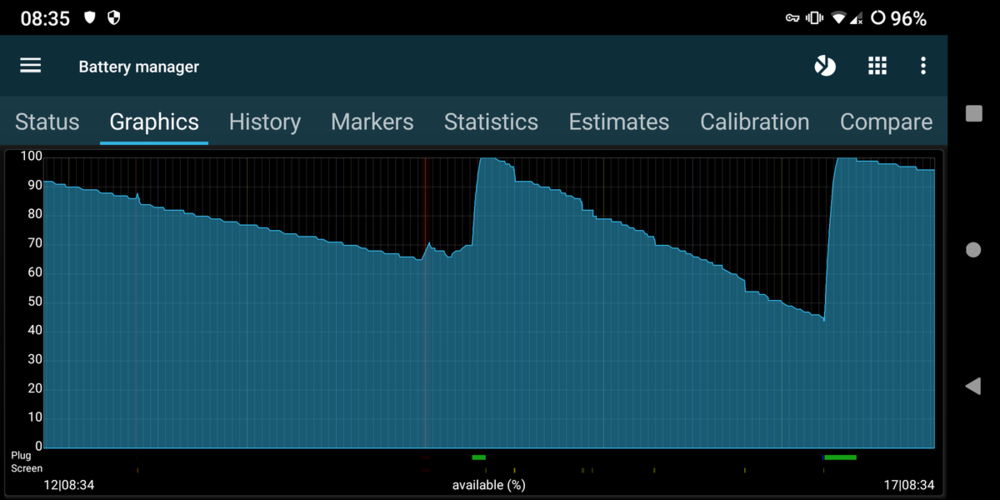Viewport: 1000px width, 500px height.
Task: Open the apps grid icon
Action: click(x=877, y=66)
